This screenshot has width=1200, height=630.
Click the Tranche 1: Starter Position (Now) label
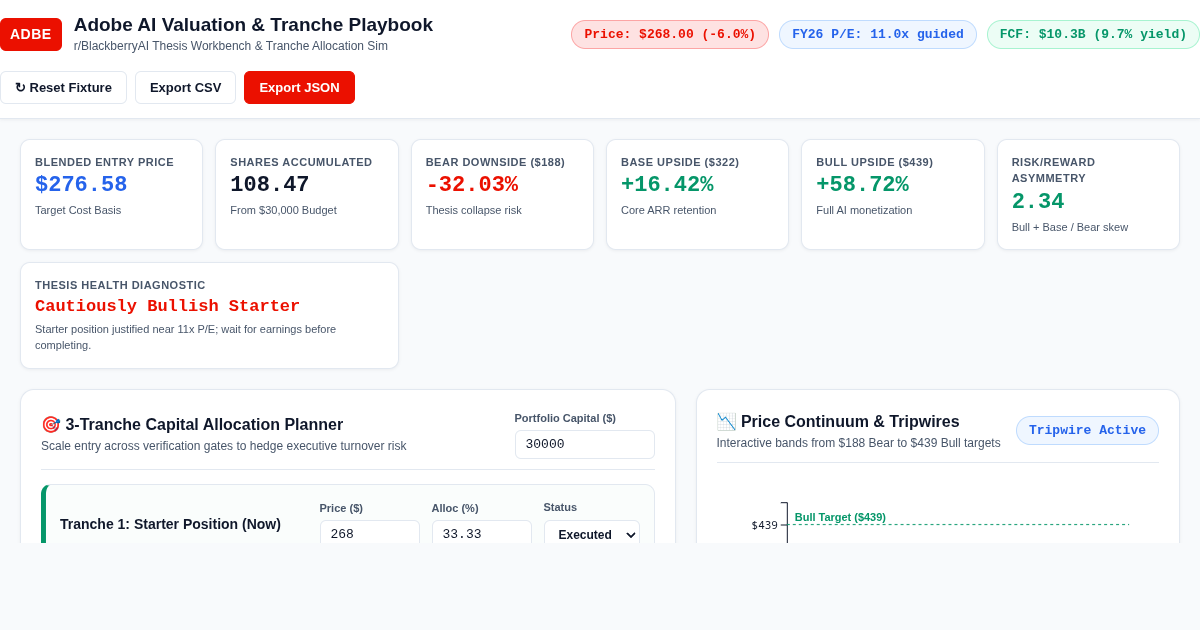170,524
